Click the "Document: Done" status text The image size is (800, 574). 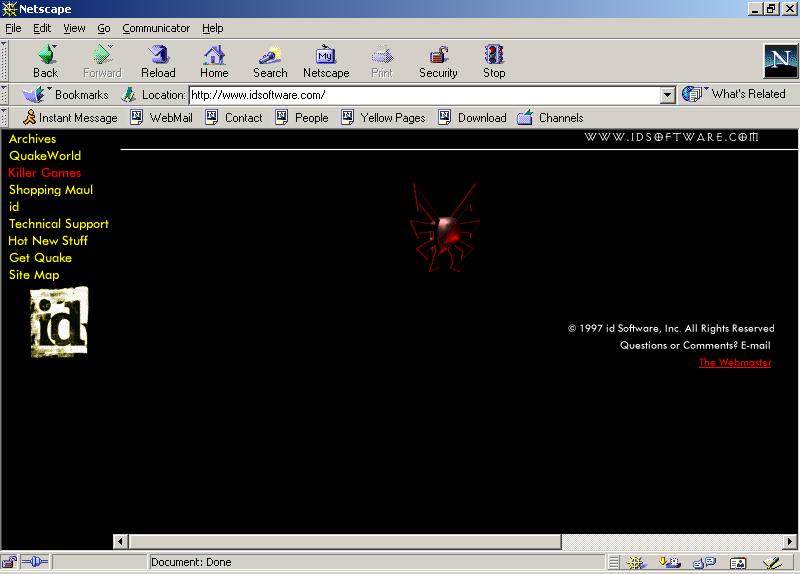point(191,562)
